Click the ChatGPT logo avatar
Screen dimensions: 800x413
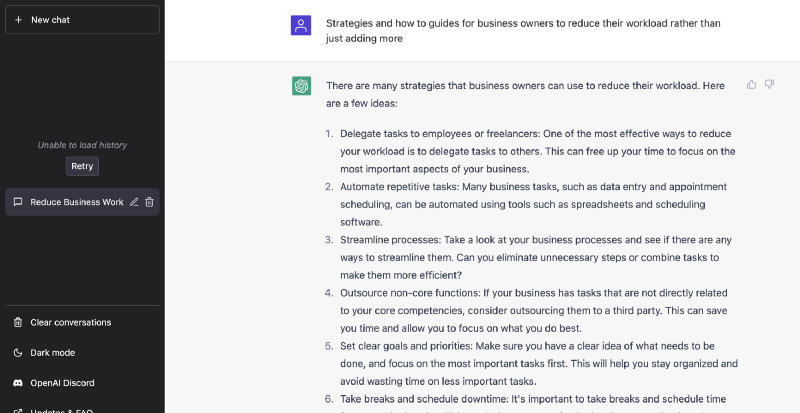pos(301,86)
